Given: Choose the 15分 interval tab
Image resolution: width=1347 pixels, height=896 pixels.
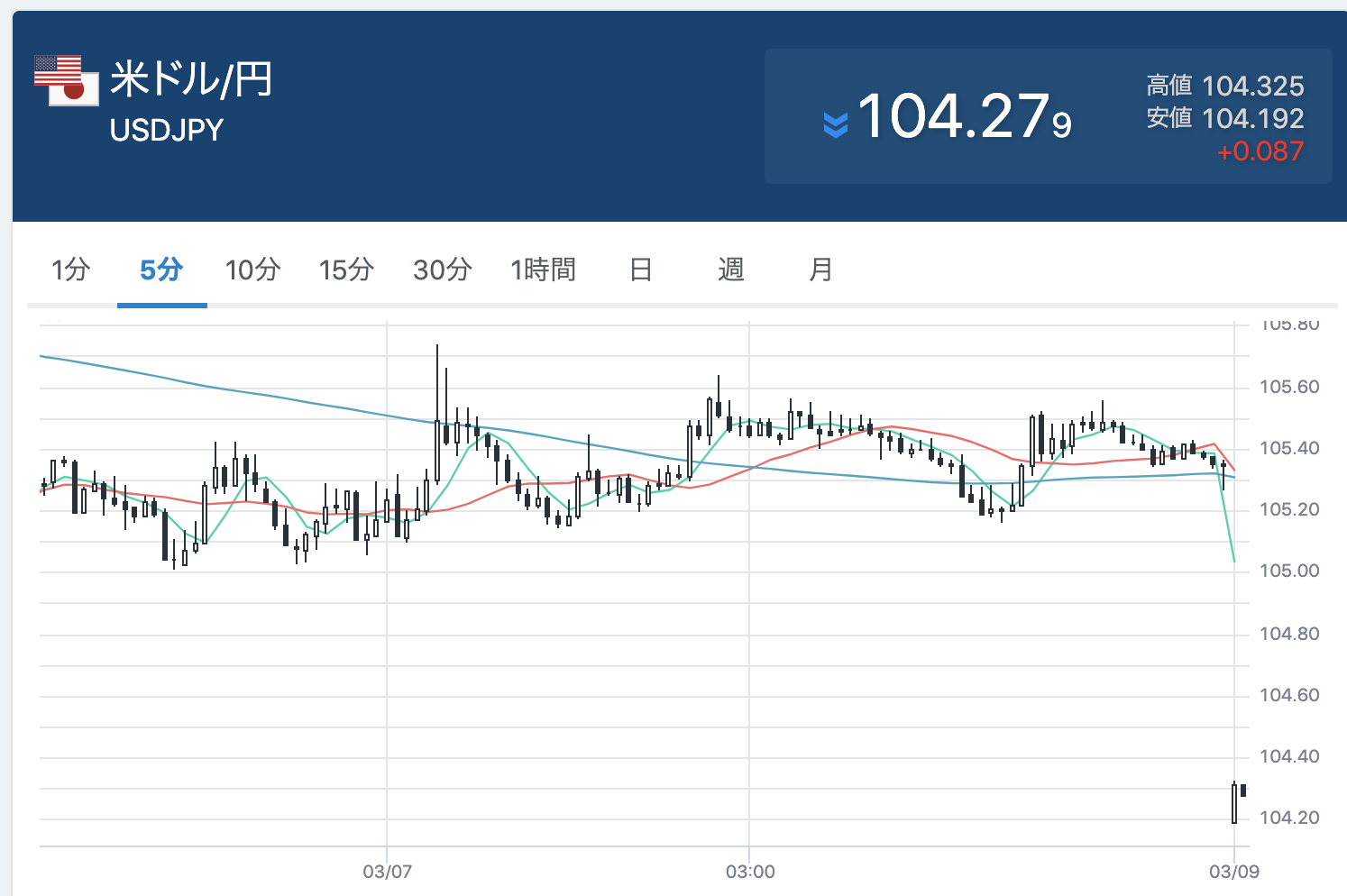Looking at the screenshot, I should 347,270.
